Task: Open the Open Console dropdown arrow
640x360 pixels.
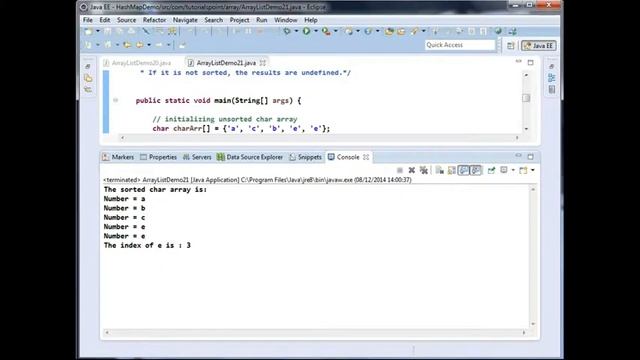Action: [533, 170]
